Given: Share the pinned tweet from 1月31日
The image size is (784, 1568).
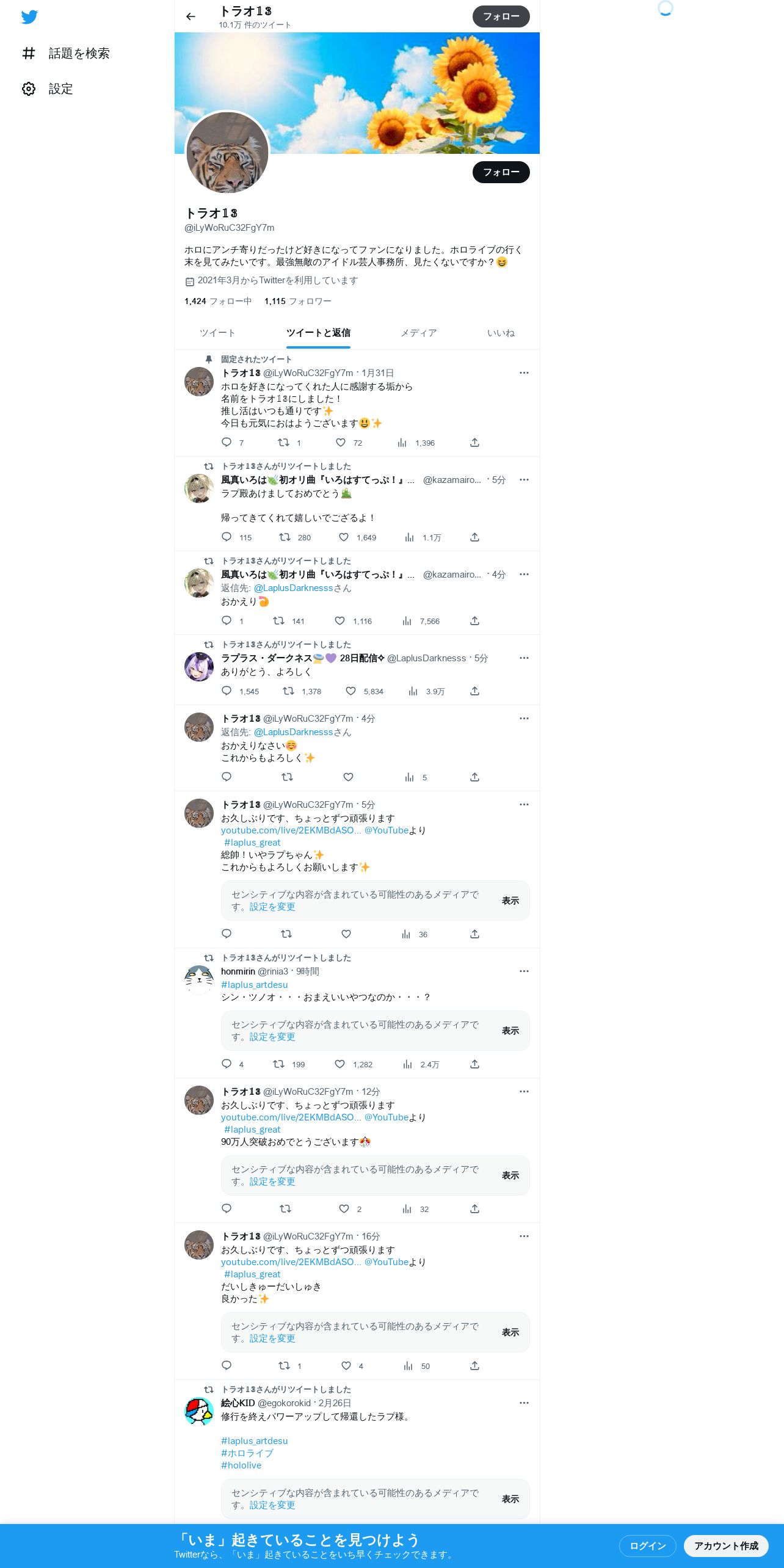Looking at the screenshot, I should [474, 443].
